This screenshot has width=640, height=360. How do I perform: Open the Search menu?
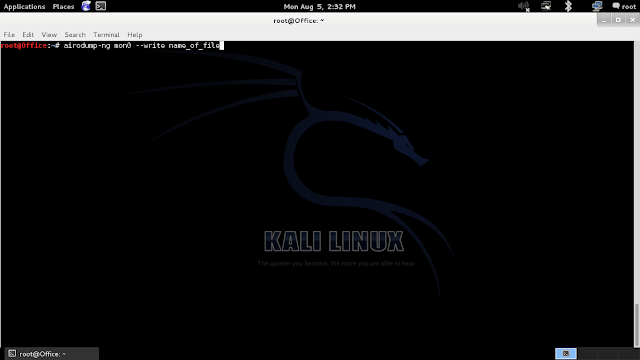pyautogui.click(x=75, y=35)
